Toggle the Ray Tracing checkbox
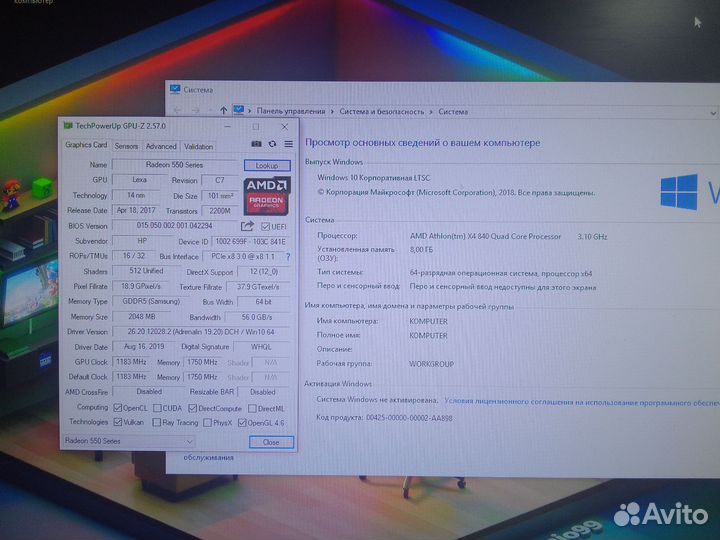 tap(157, 422)
